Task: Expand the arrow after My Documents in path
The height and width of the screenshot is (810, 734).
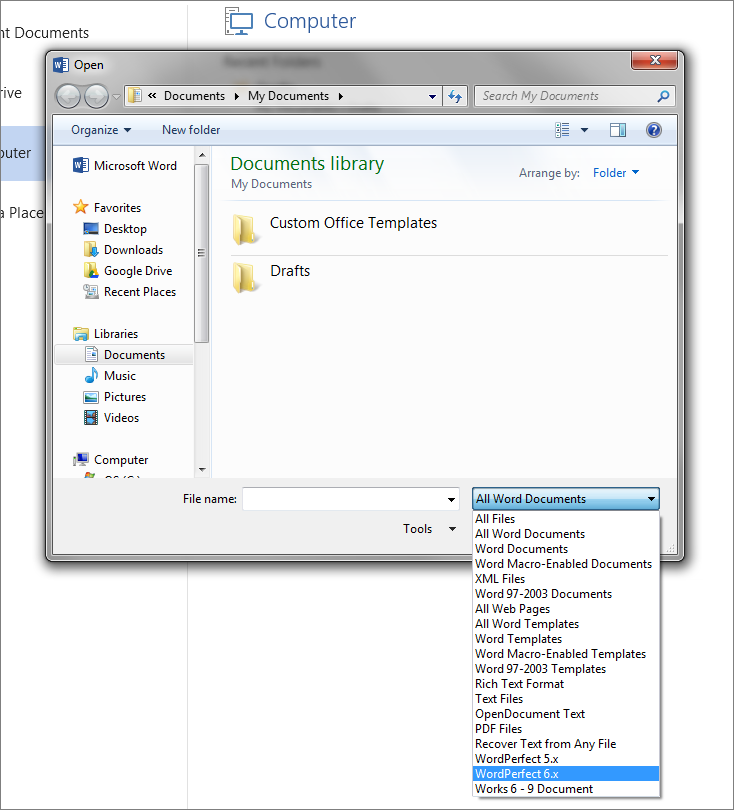Action: [341, 97]
